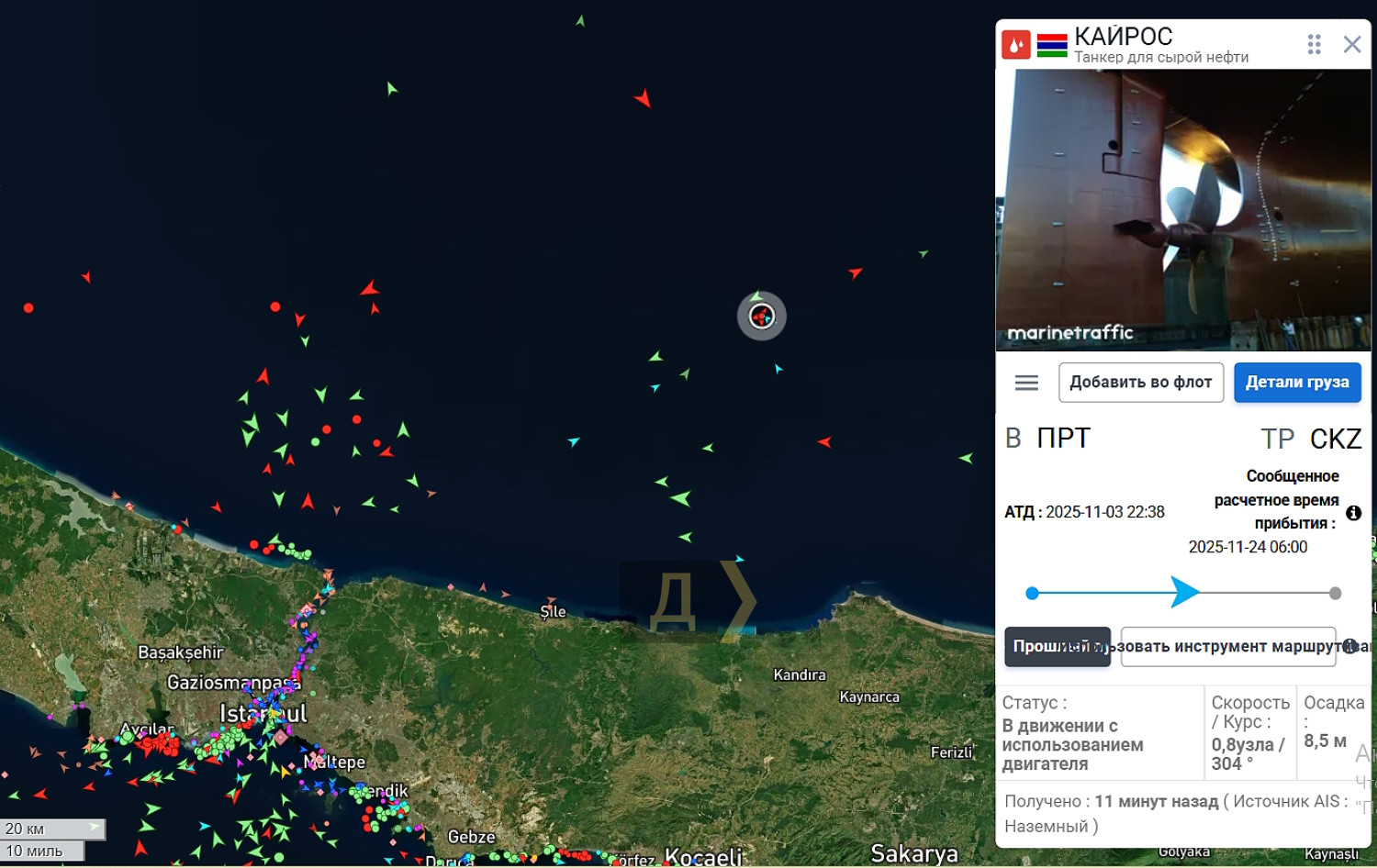
Task: Click the dark 'Прошлый' track button
Action: (x=1057, y=647)
